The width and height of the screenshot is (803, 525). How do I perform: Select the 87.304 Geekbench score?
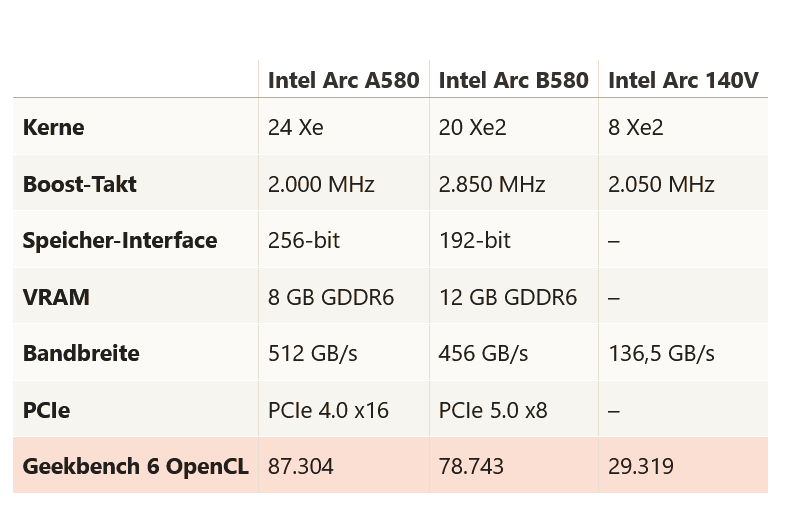click(x=301, y=466)
